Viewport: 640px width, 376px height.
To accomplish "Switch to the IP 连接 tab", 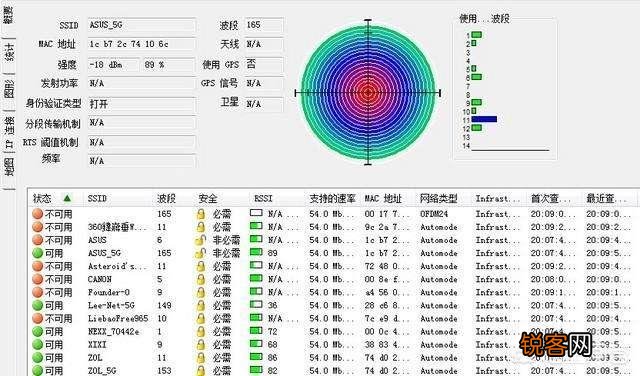I will [9, 132].
